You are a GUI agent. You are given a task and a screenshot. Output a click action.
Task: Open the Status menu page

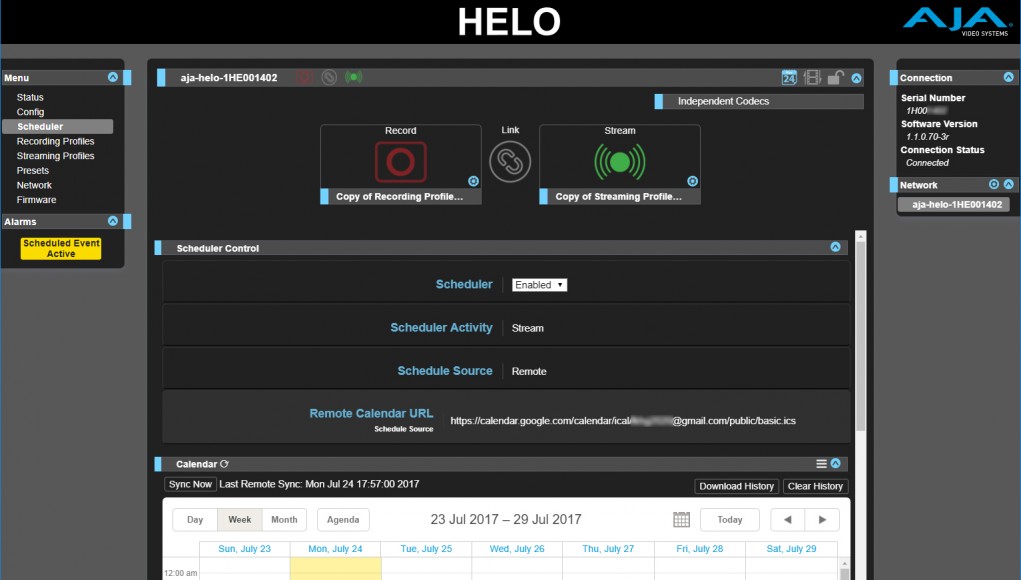[30, 97]
